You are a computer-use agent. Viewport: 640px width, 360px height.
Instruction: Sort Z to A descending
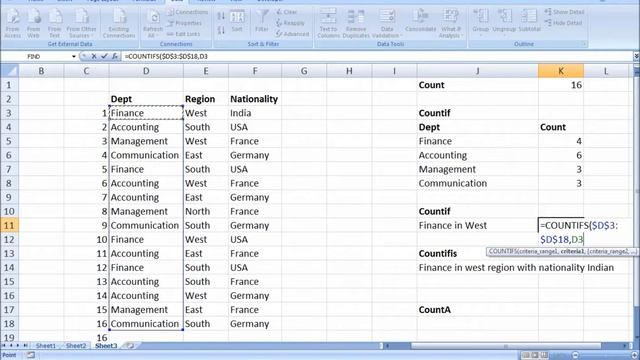click(221, 30)
